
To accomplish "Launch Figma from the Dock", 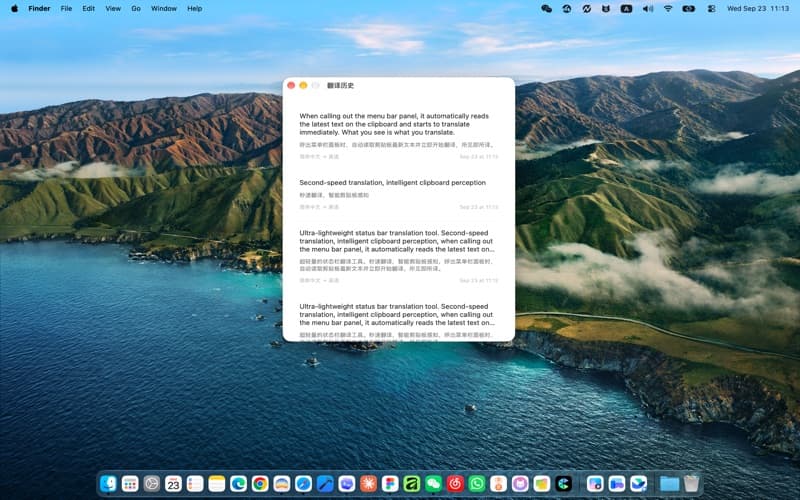I will tap(390, 483).
